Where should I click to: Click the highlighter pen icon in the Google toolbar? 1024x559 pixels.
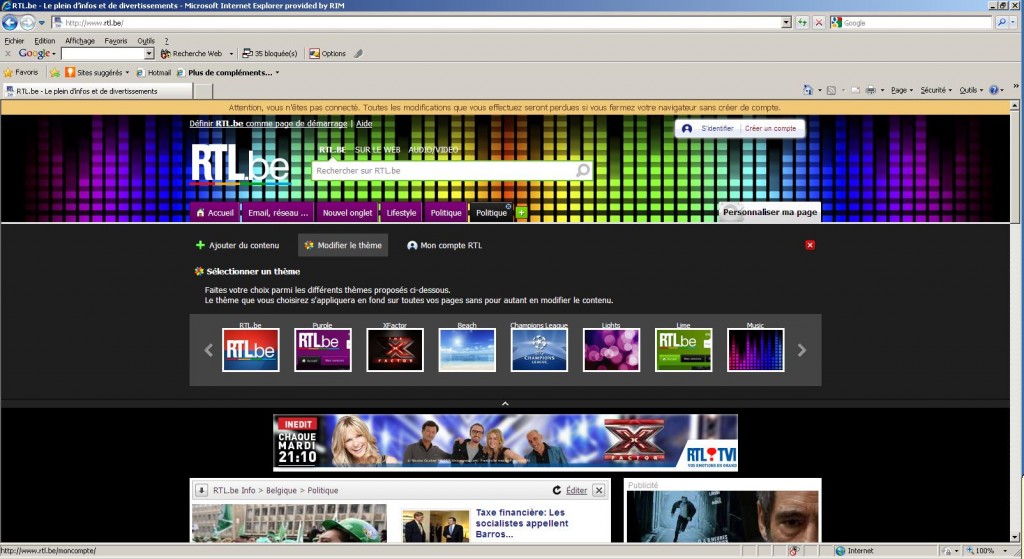[359, 54]
